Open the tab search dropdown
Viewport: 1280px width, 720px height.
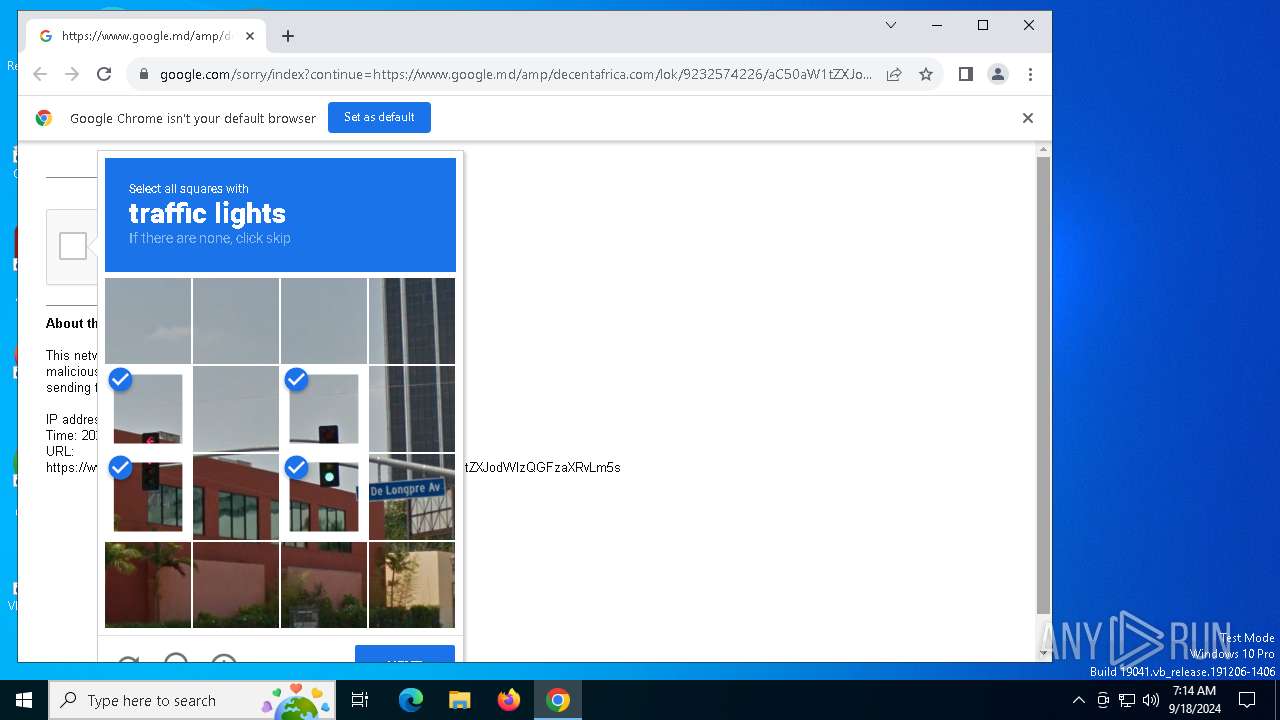pyautogui.click(x=890, y=25)
